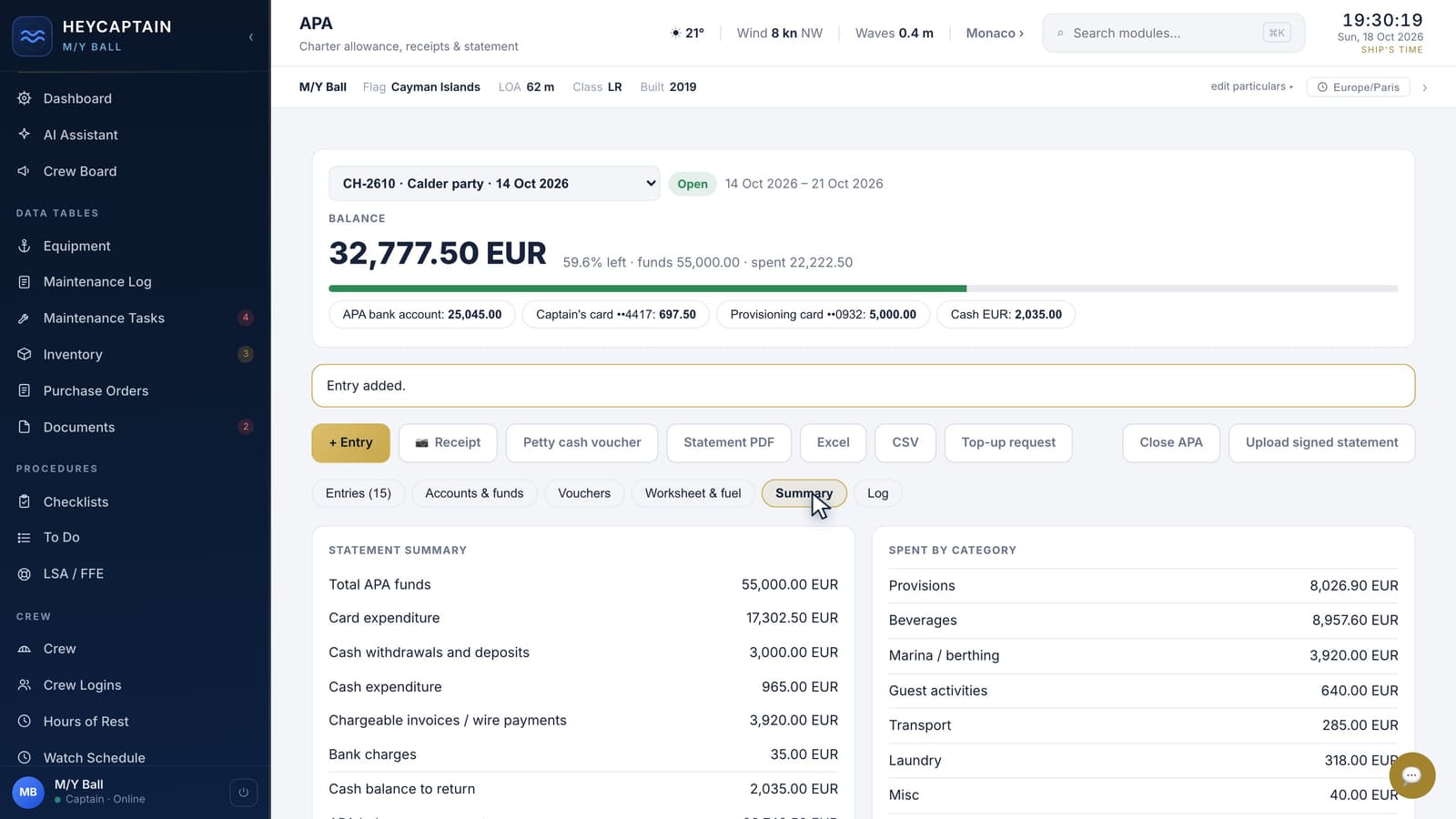Focus the Search modules field
This screenshot has width=1456, height=819.
coord(1173,33)
